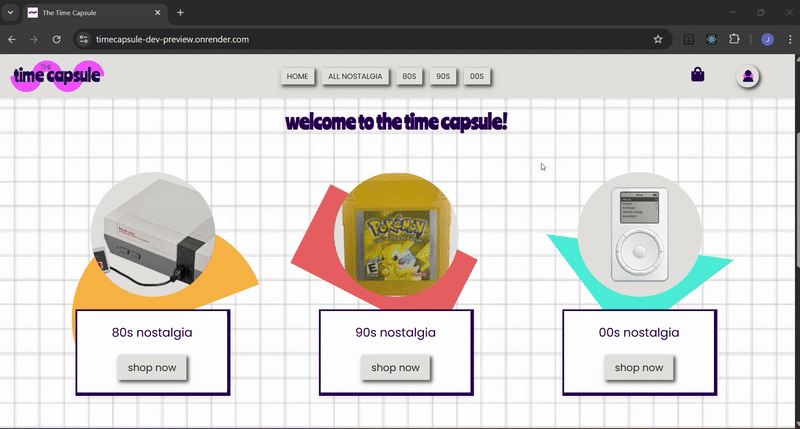Click the welcome to the time capsule heading

tap(396, 122)
